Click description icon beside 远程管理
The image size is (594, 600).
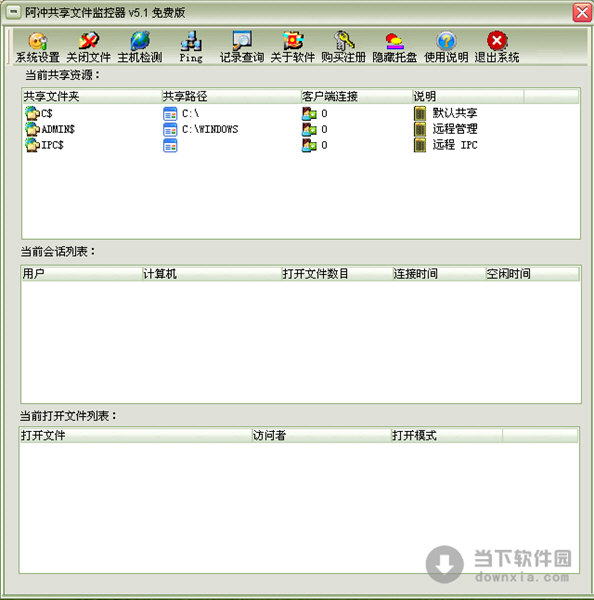pos(420,129)
